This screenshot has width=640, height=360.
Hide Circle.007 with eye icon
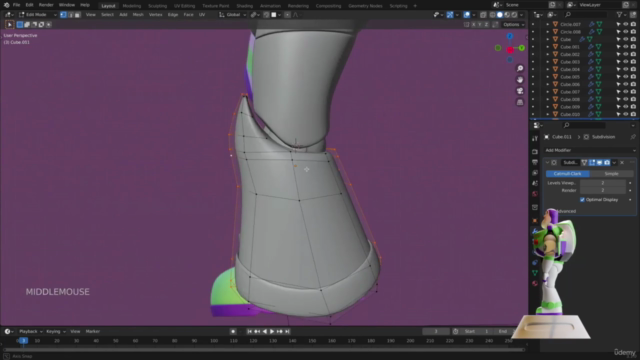click(x=626, y=24)
